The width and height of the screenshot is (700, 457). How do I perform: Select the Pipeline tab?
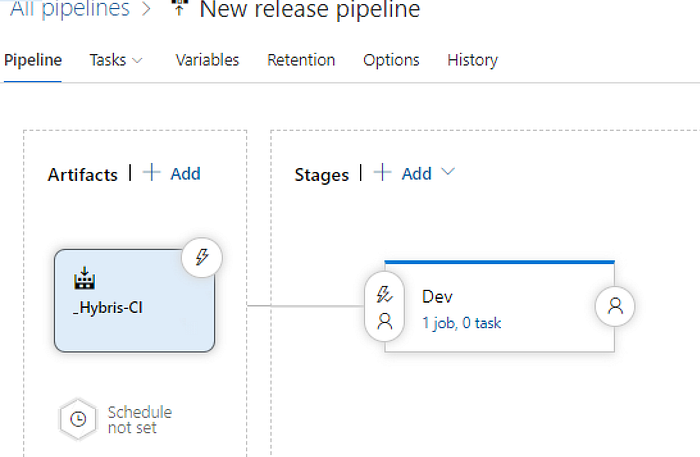(x=33, y=60)
